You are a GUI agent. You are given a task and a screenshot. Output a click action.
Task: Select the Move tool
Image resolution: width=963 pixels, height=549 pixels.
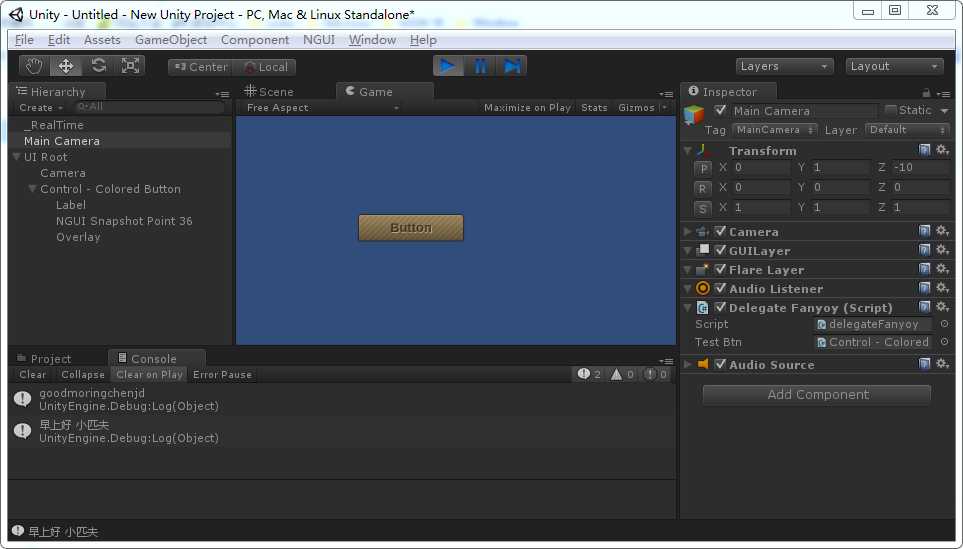[x=66, y=66]
